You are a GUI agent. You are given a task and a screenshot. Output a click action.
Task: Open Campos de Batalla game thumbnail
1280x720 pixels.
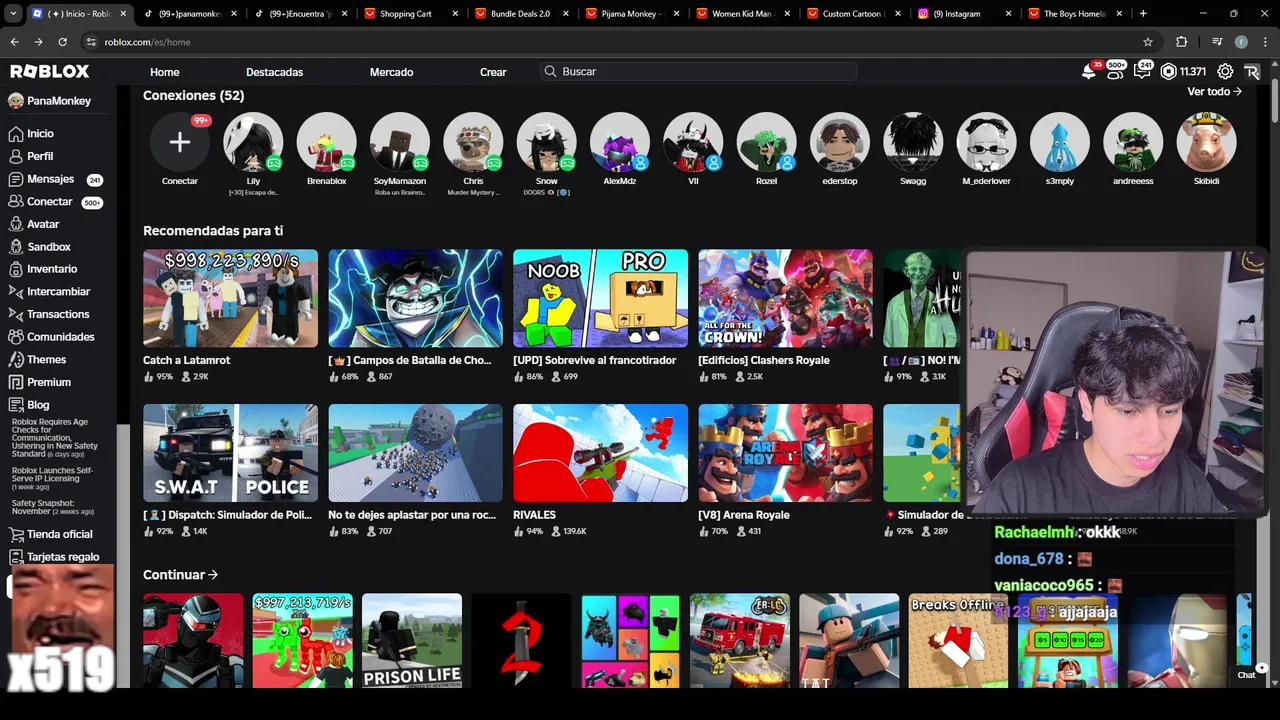[415, 298]
